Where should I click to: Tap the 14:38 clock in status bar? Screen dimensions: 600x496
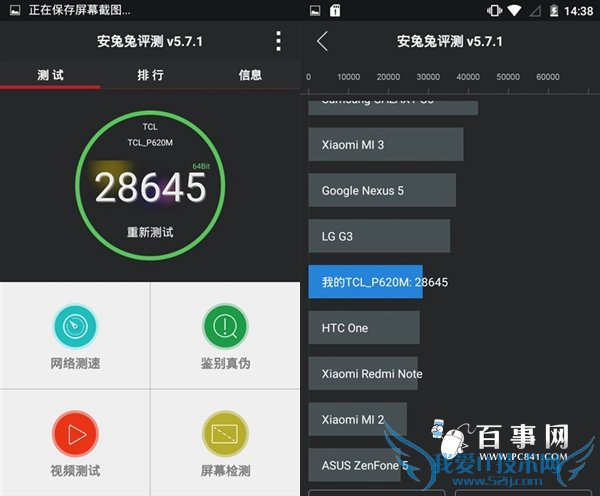click(578, 11)
